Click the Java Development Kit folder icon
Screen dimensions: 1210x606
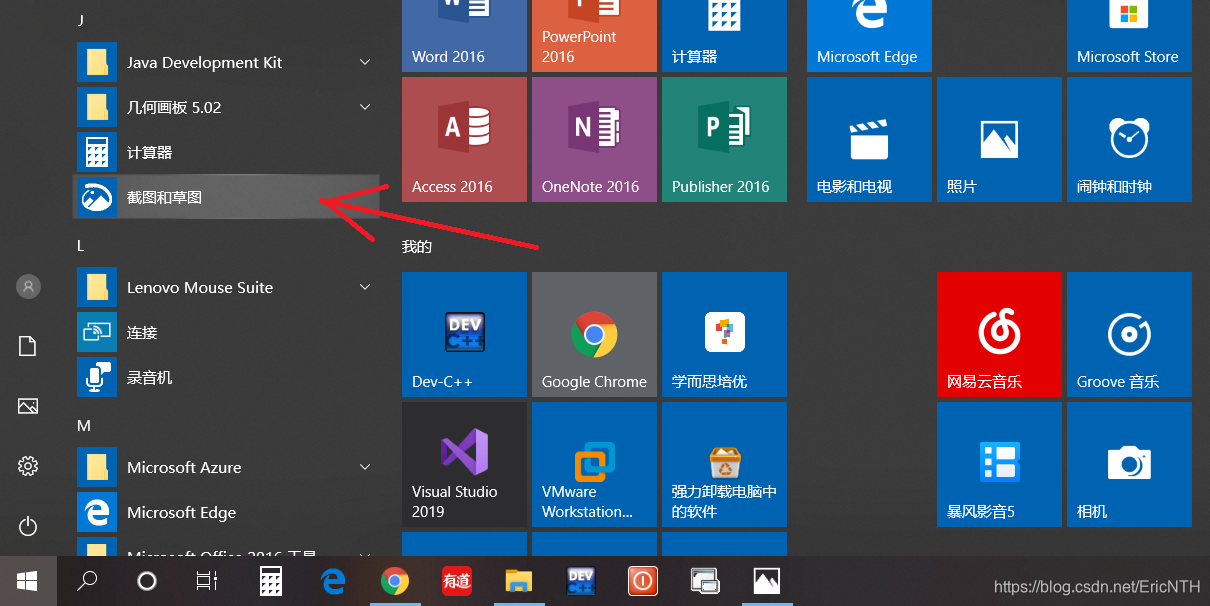(x=97, y=62)
